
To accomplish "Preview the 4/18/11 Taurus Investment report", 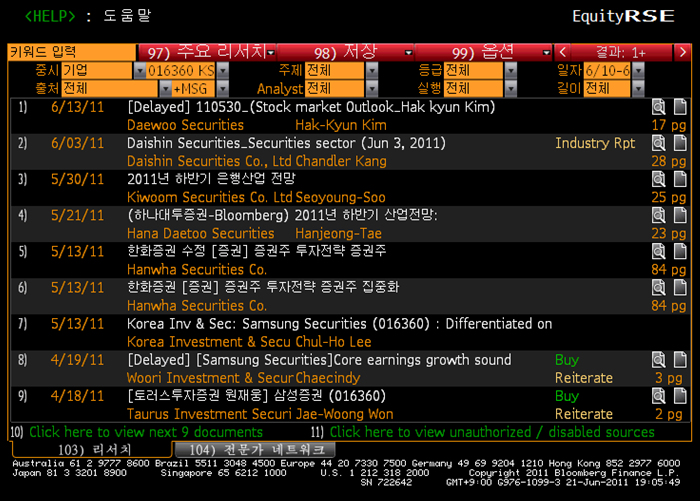I will [658, 396].
